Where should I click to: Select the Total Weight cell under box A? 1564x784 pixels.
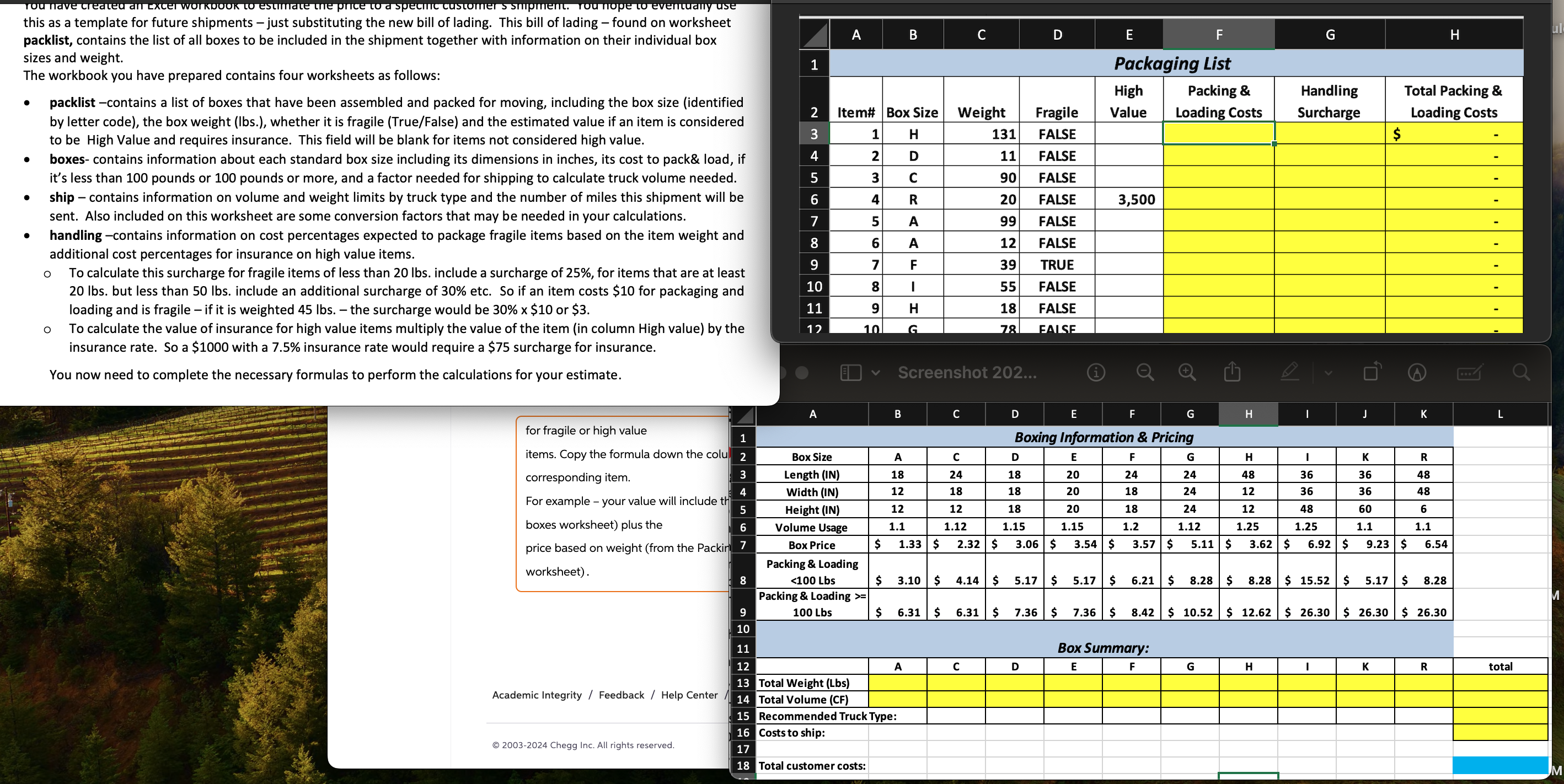(x=897, y=683)
